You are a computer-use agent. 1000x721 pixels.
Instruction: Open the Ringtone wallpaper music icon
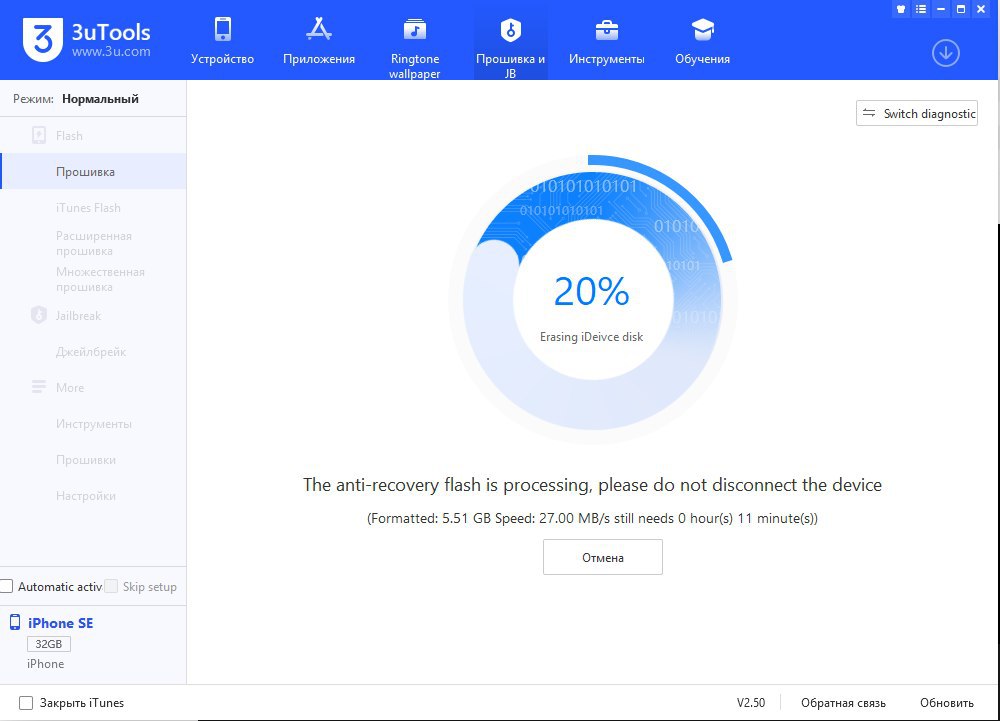tap(415, 29)
